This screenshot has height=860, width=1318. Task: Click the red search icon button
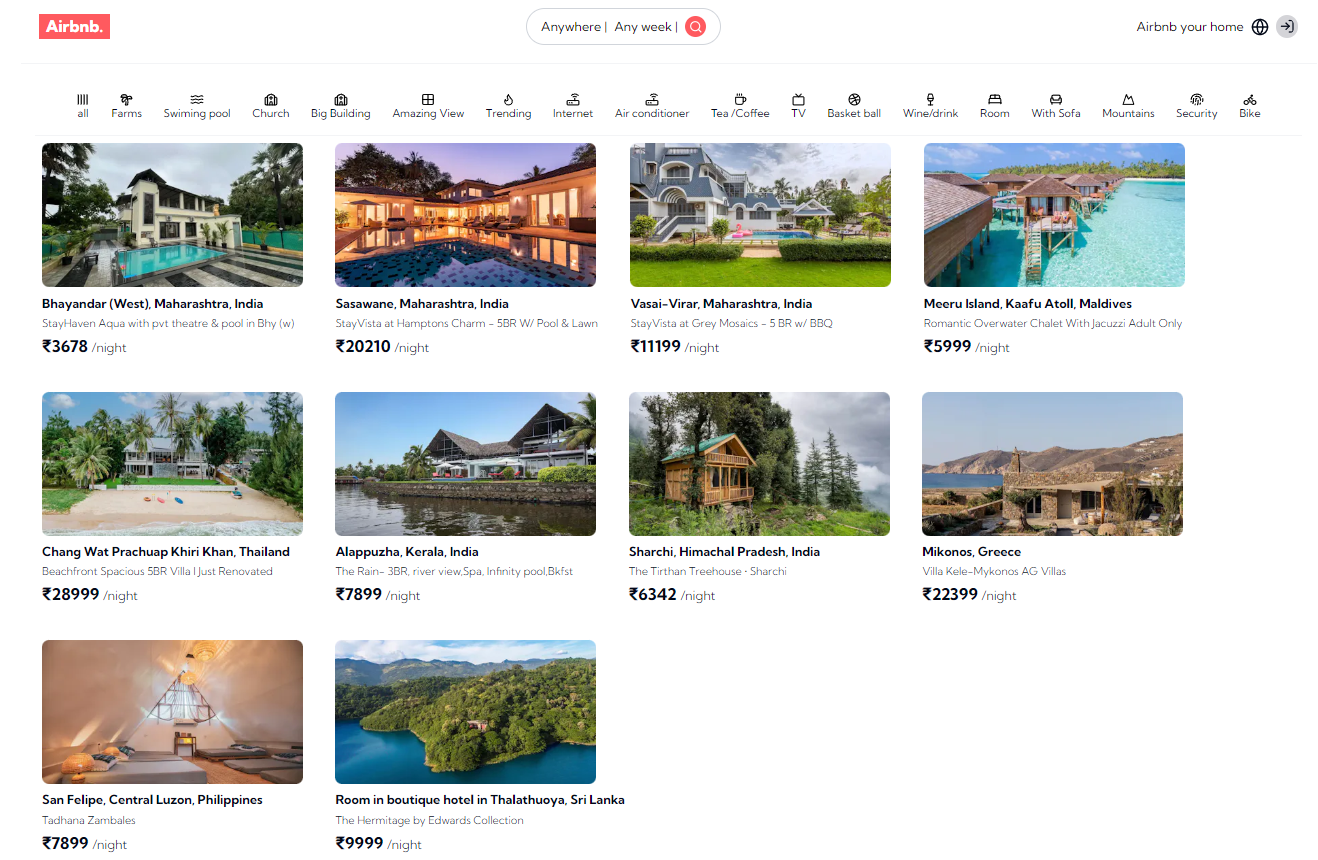pyautogui.click(x=696, y=27)
